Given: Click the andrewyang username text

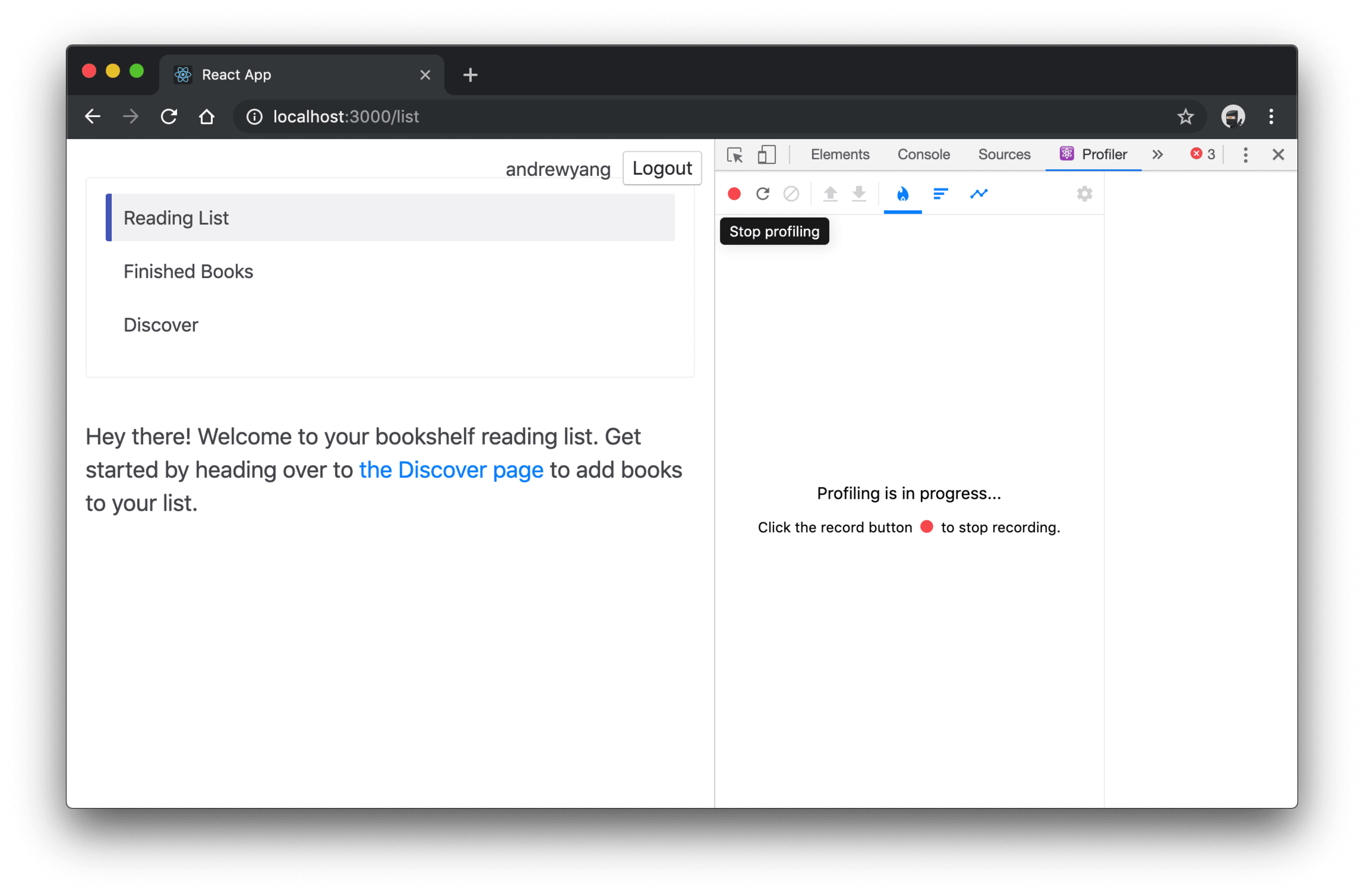Looking at the screenshot, I should tap(558, 169).
